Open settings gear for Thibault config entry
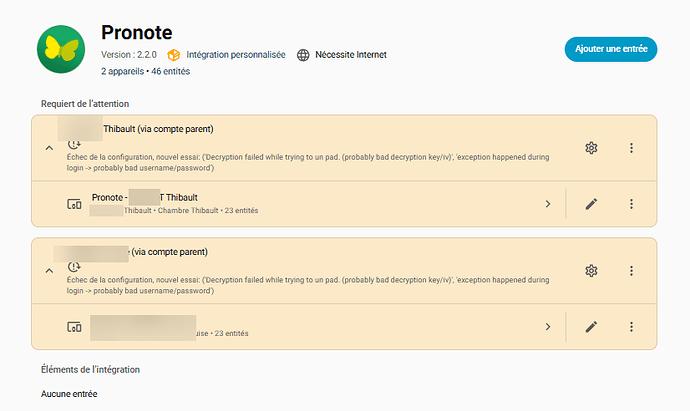This screenshot has height=411, width=690. coord(591,148)
